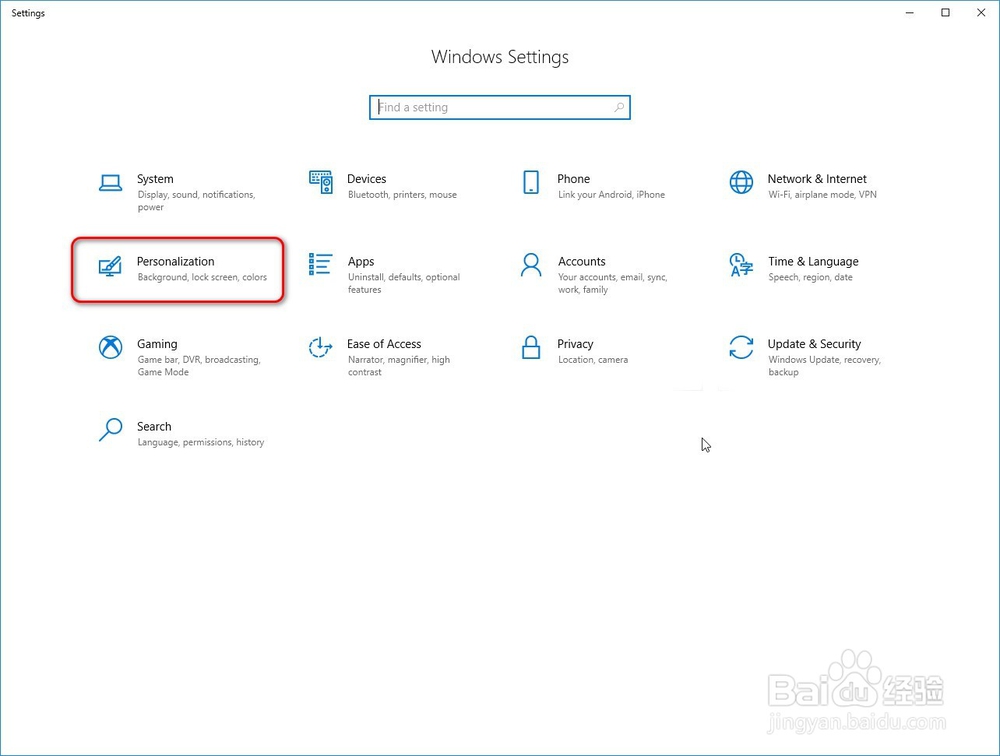Go to Devices settings title
This screenshot has height=756, width=1000.
pos(367,179)
